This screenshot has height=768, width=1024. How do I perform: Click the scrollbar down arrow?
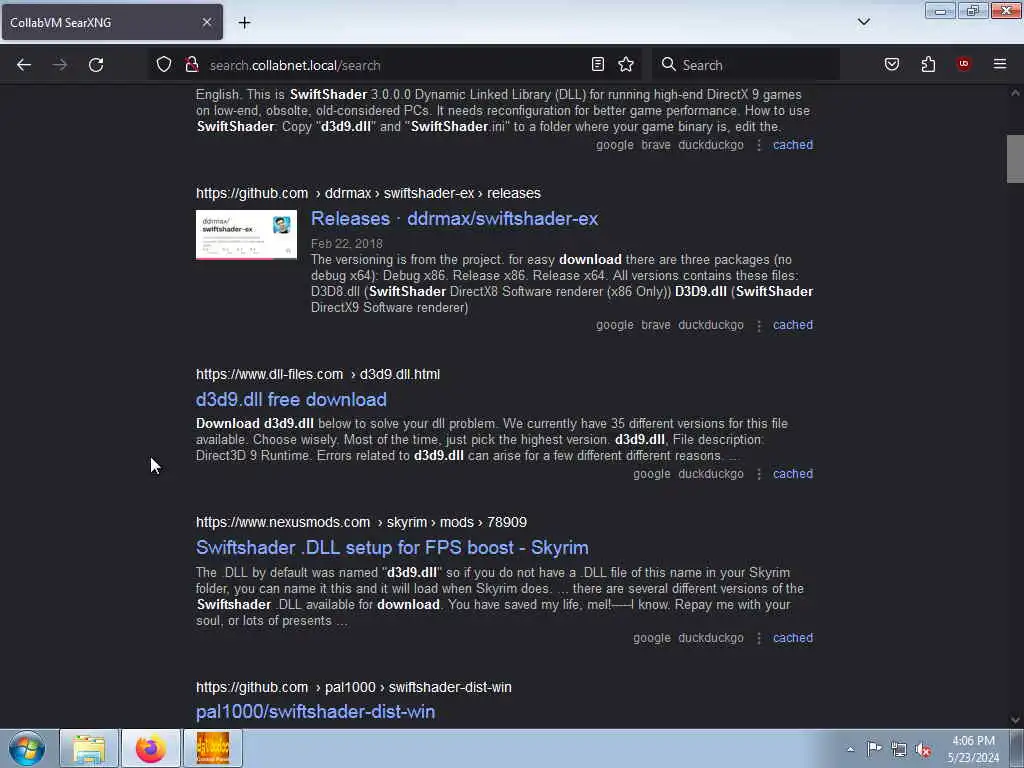point(1015,720)
